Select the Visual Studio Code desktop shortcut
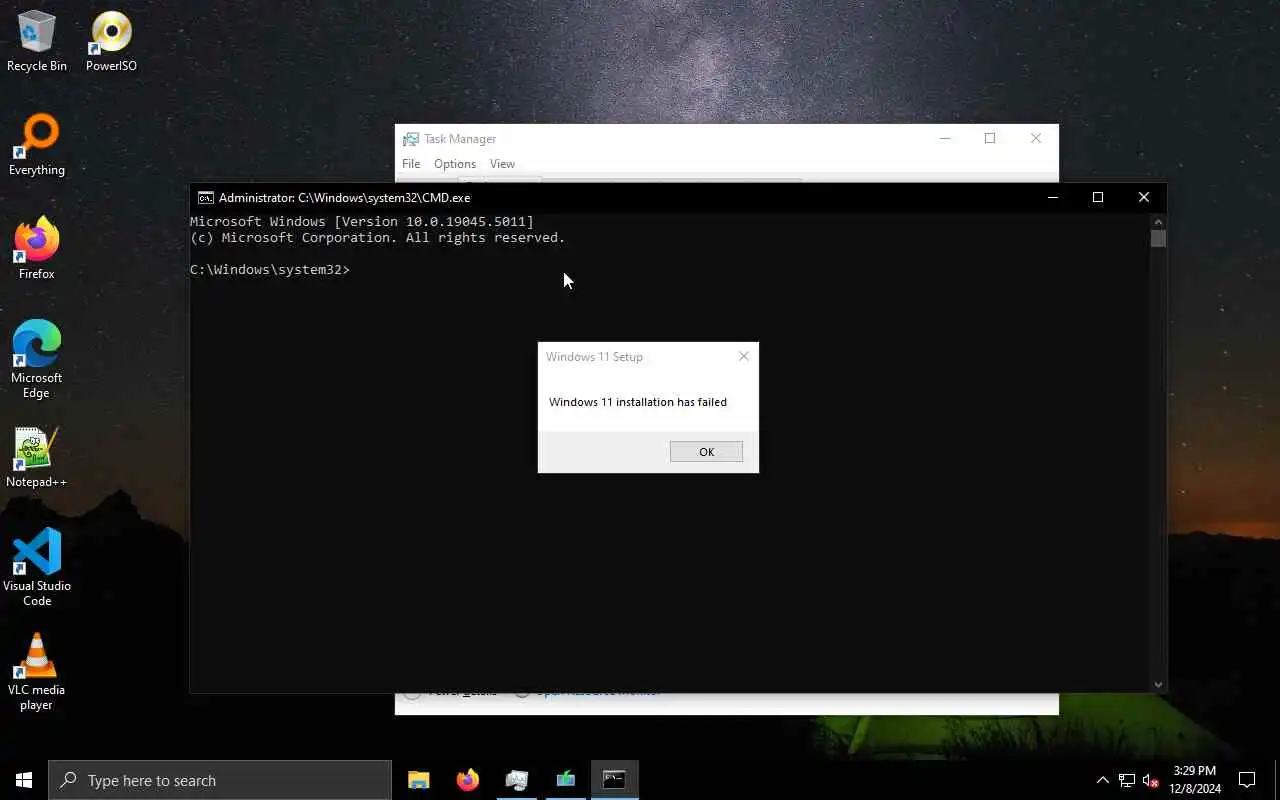Image resolution: width=1280 pixels, height=800 pixels. point(37,568)
